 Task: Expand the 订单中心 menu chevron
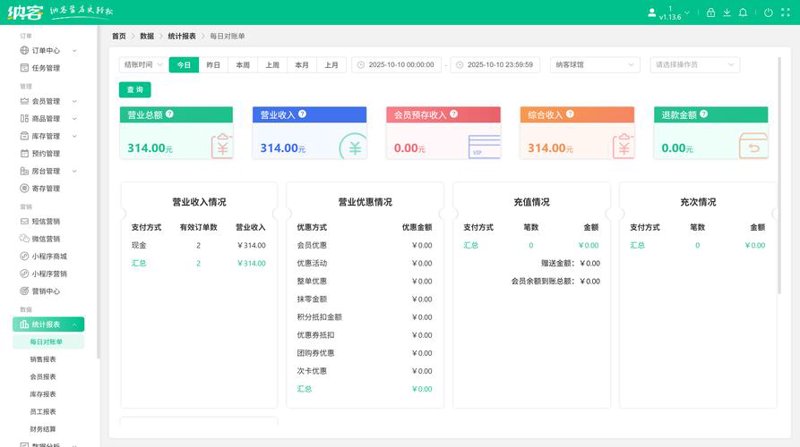point(74,51)
